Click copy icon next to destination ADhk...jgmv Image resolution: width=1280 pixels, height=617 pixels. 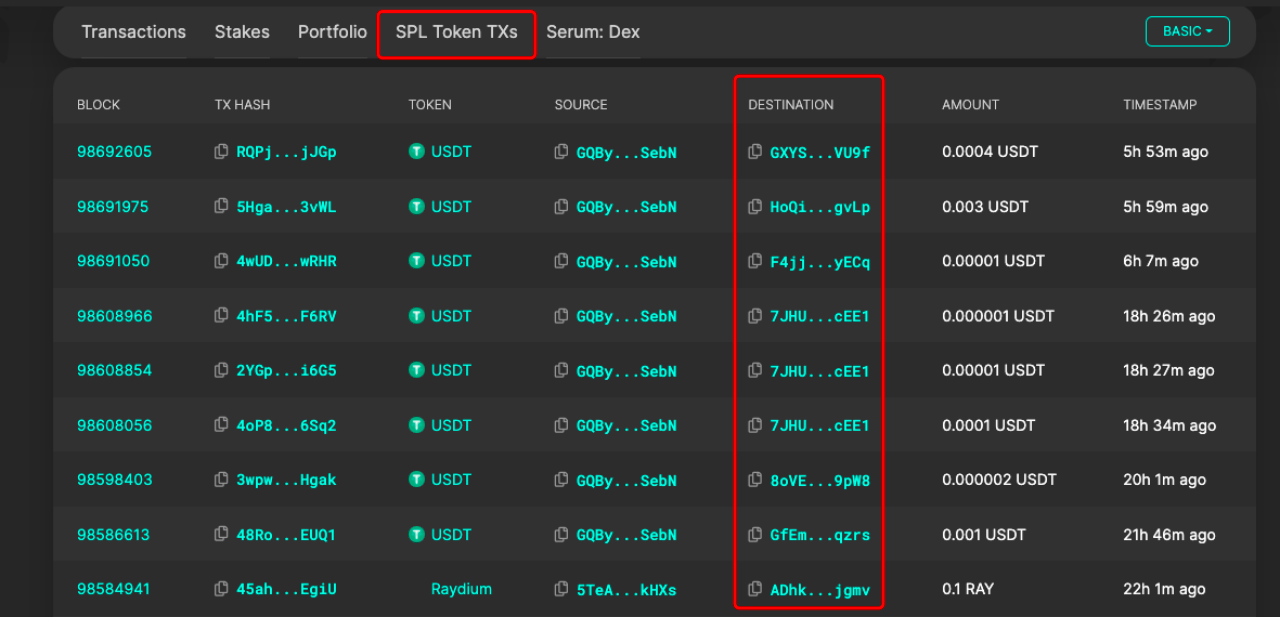coord(755,590)
